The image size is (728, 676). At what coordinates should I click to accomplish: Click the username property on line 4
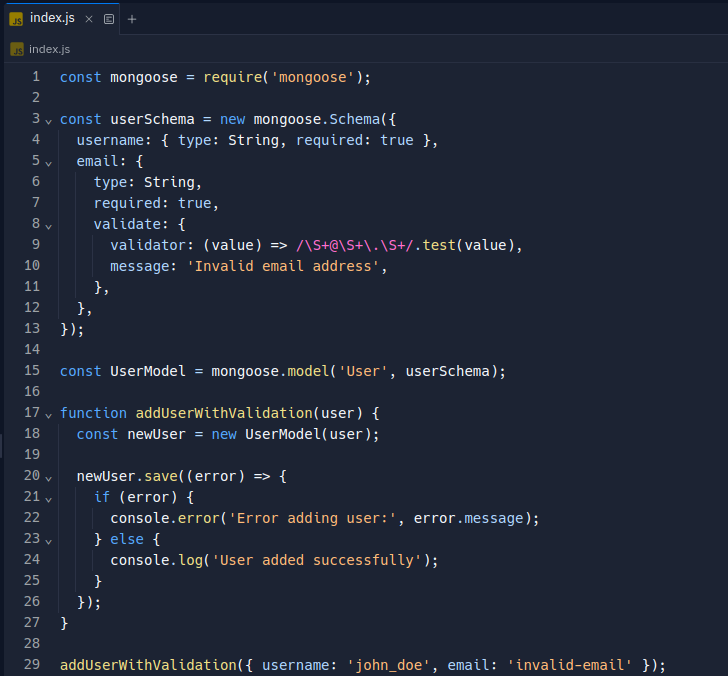click(x=110, y=140)
